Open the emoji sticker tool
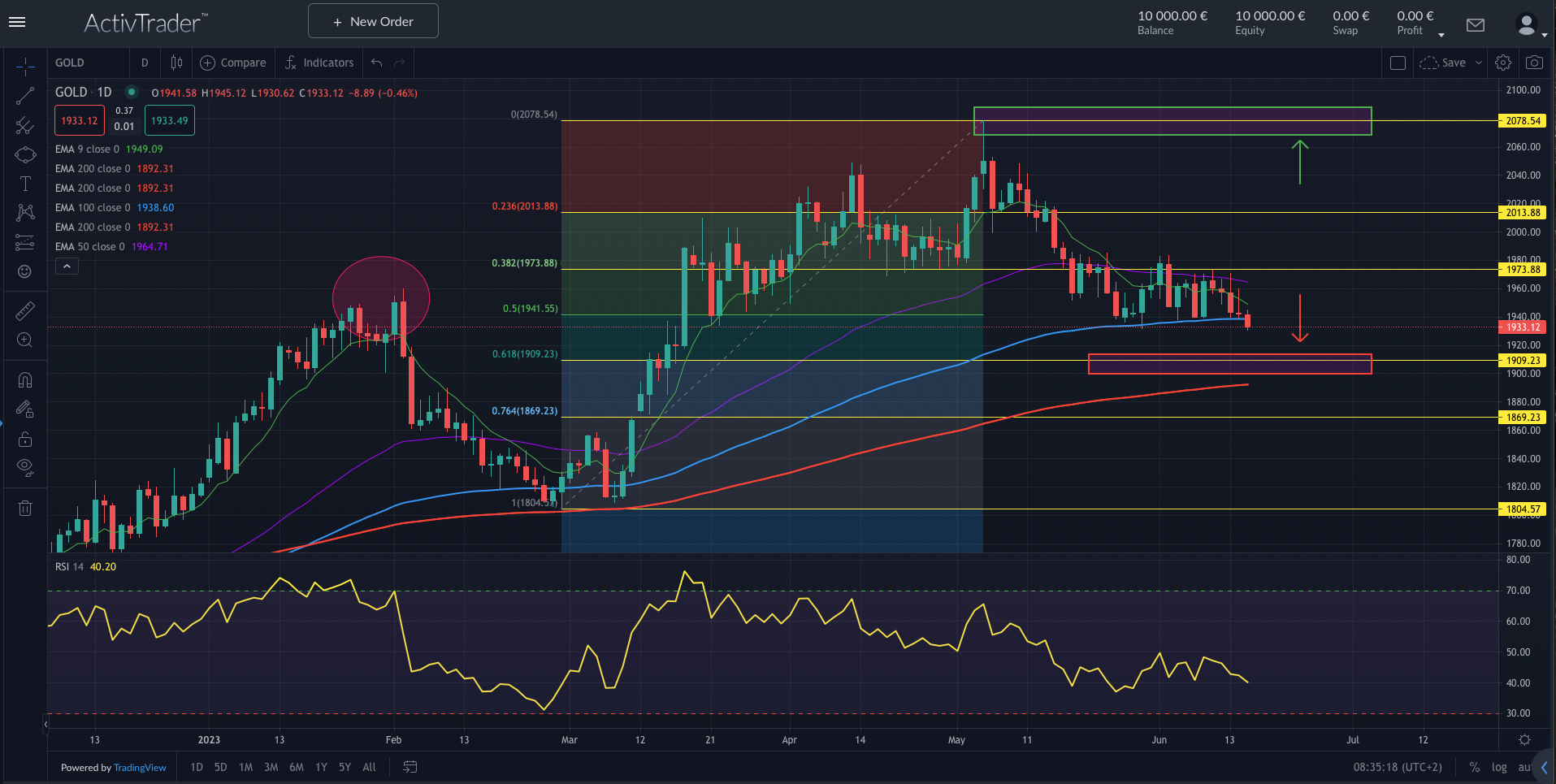Screen dimensions: 1556x784 pos(24,272)
